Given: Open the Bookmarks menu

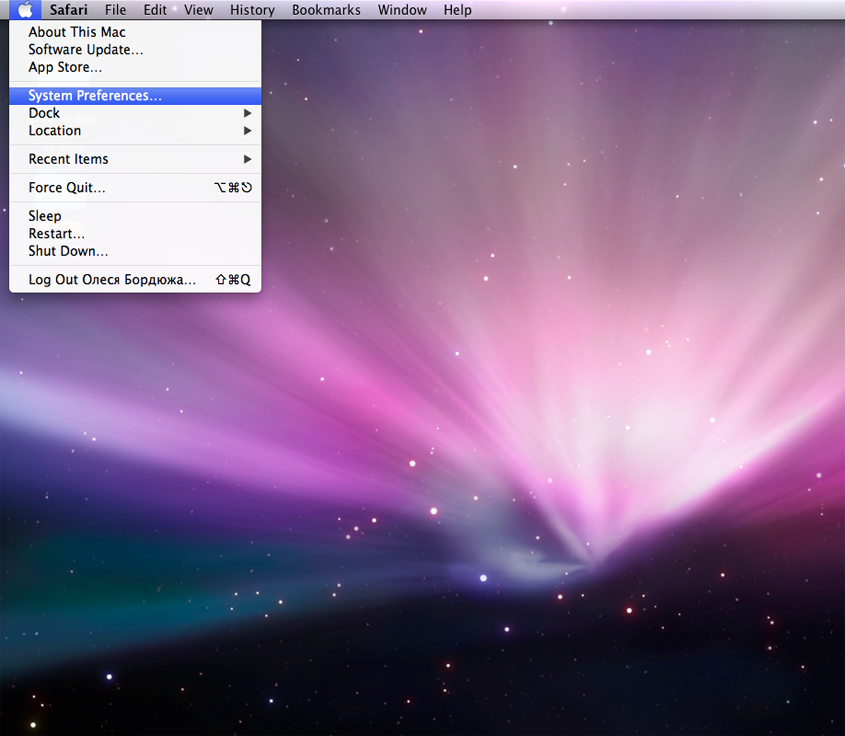Looking at the screenshot, I should coord(326,10).
